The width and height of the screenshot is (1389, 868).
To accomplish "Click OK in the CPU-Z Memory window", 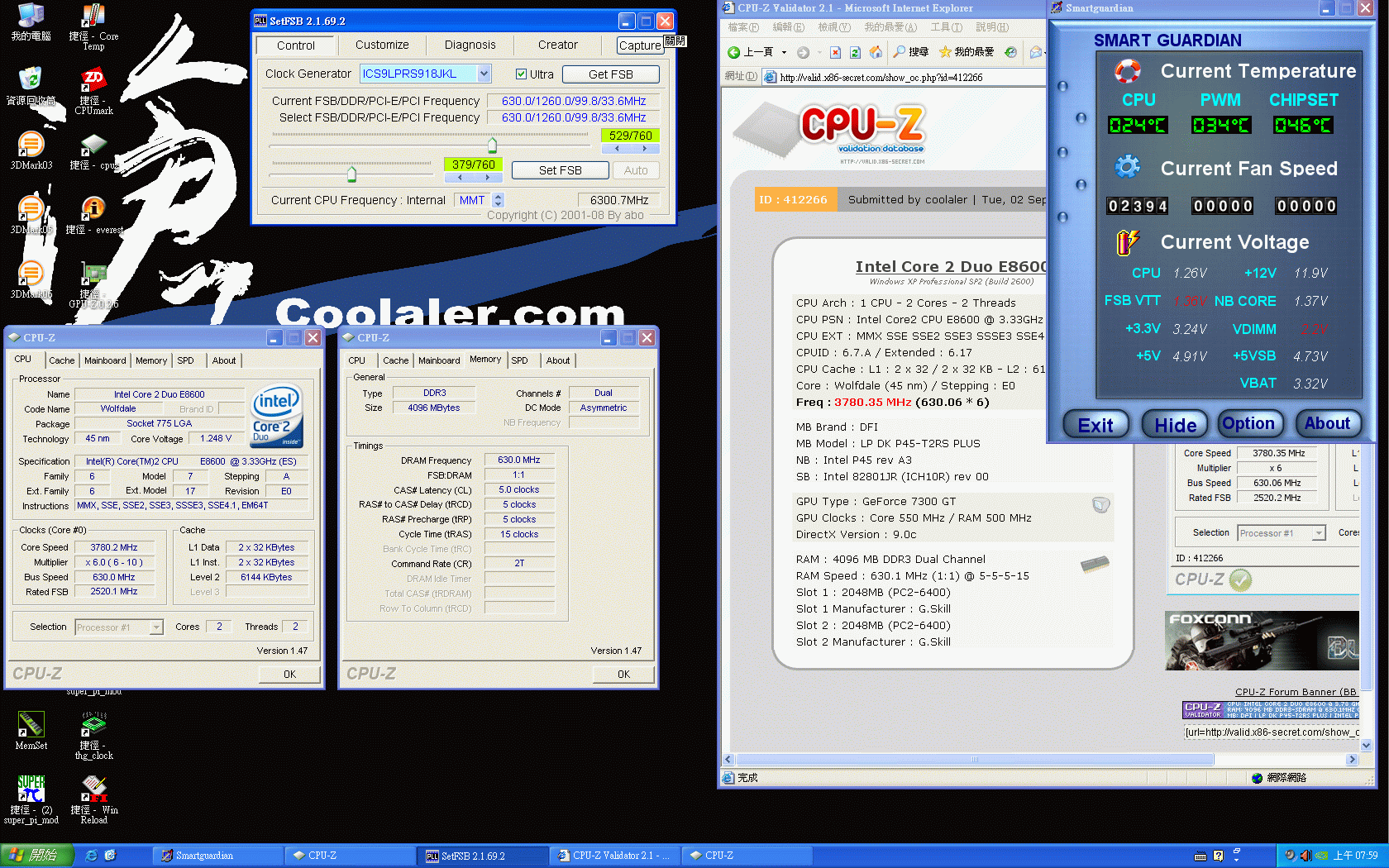I will pos(623,675).
